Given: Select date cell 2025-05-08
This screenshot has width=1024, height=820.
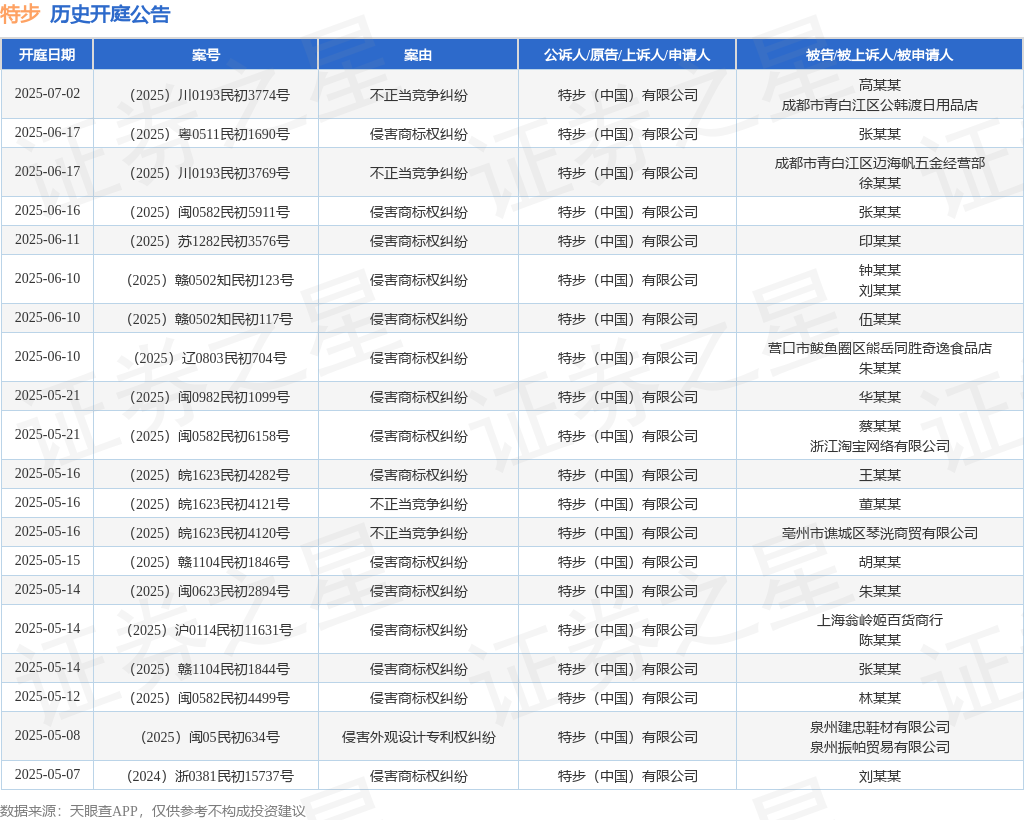Looking at the screenshot, I should pyautogui.click(x=47, y=736).
